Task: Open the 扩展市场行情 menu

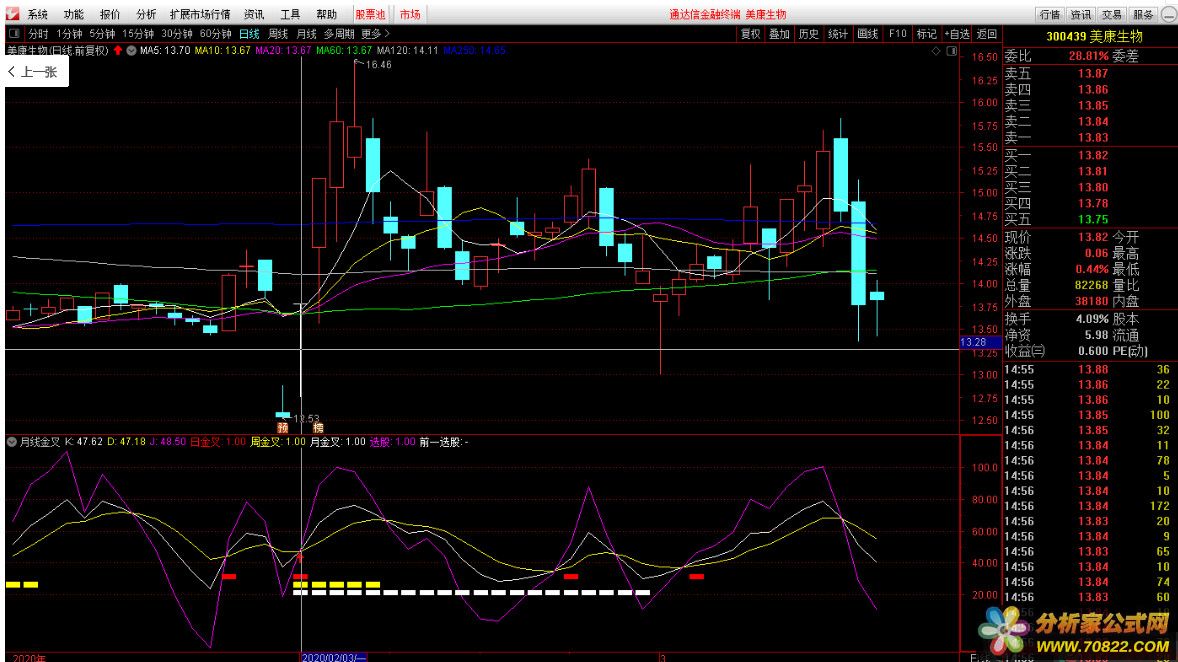Action: tap(199, 15)
